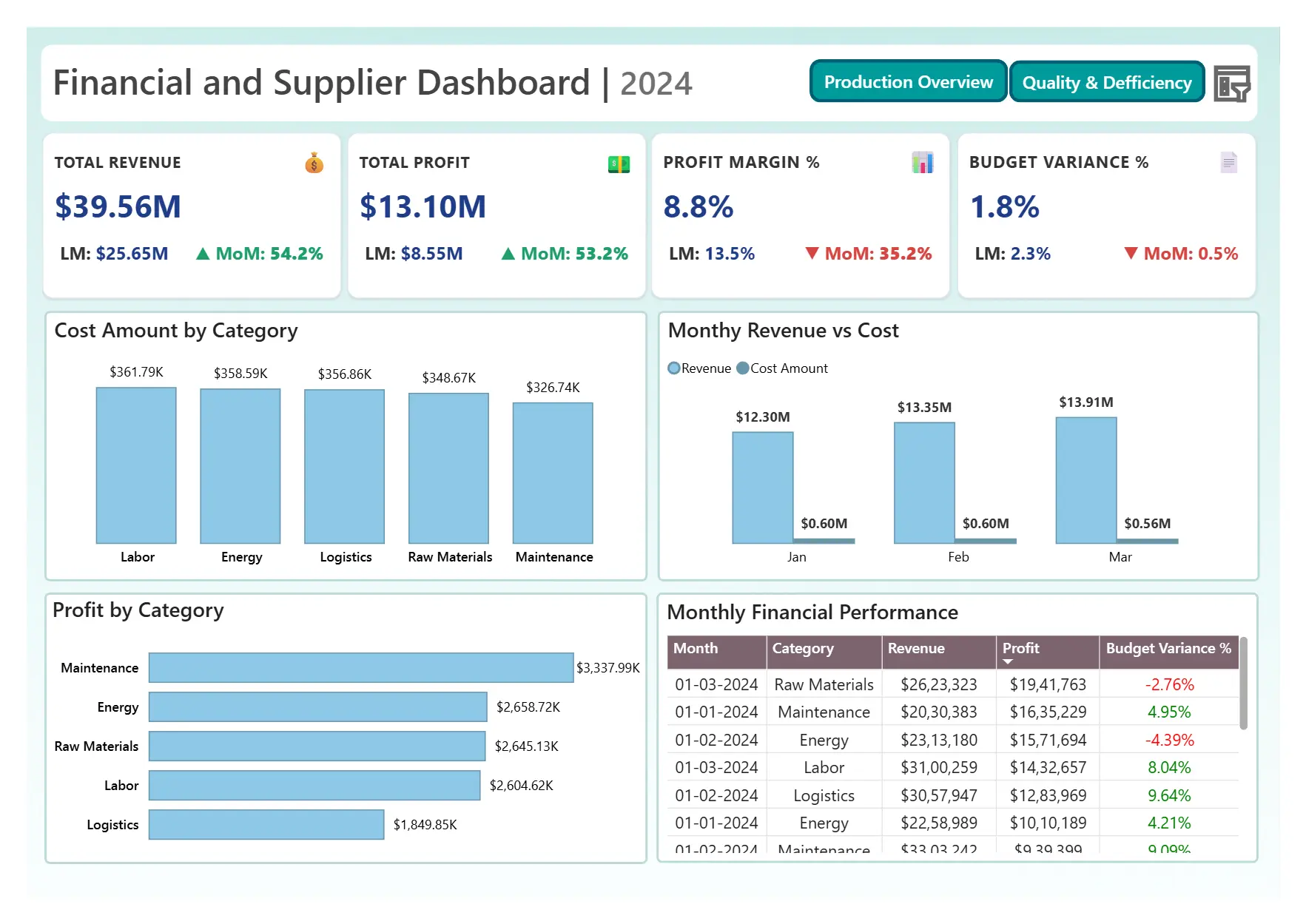Click the red down arrow on Profit Margin MoM
The width and height of the screenshot is (1306, 924).
(x=812, y=253)
